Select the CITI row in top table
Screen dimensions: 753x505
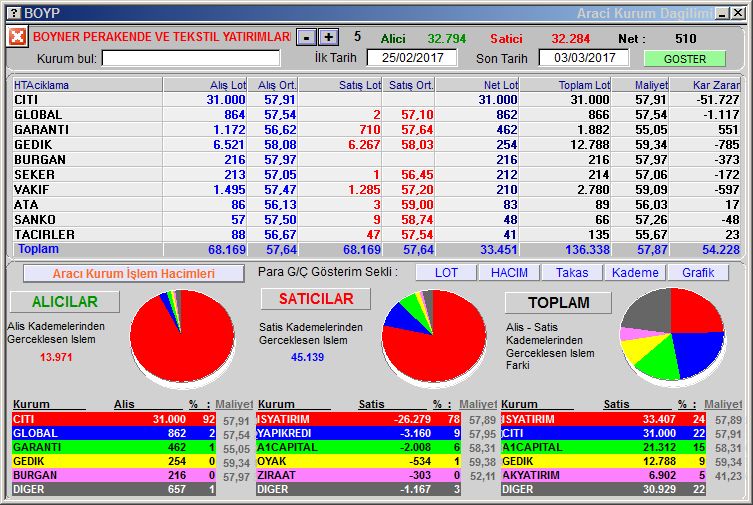pyautogui.click(x=376, y=100)
